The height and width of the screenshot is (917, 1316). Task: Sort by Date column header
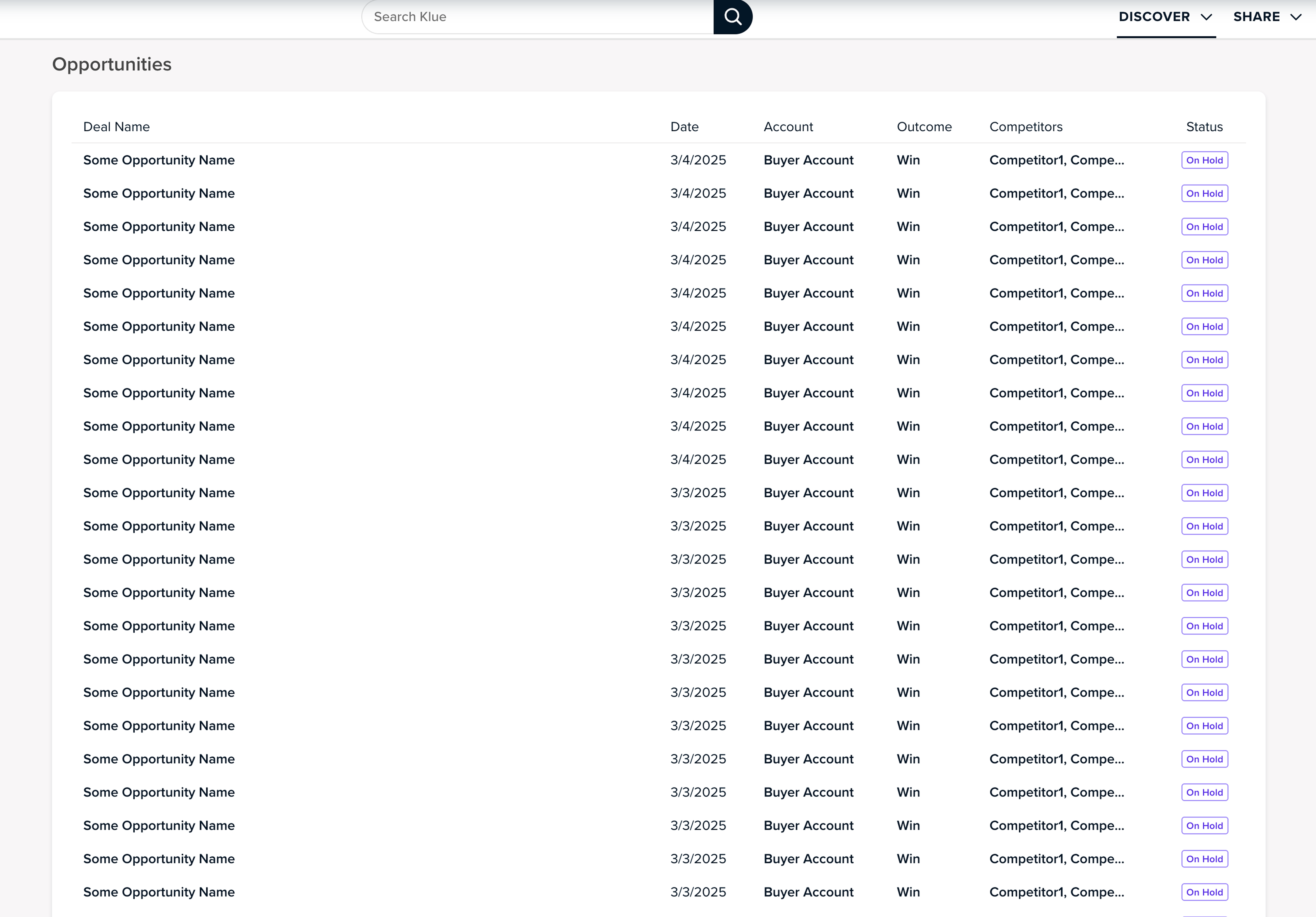[684, 127]
